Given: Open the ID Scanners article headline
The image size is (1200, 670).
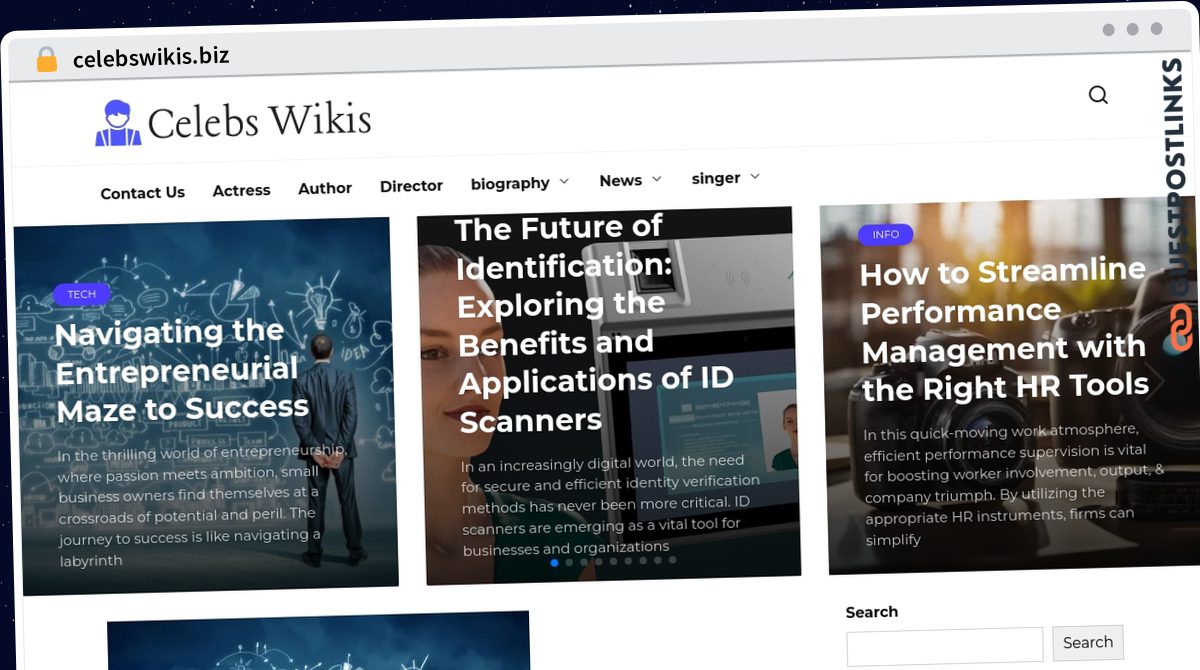Looking at the screenshot, I should tap(595, 324).
